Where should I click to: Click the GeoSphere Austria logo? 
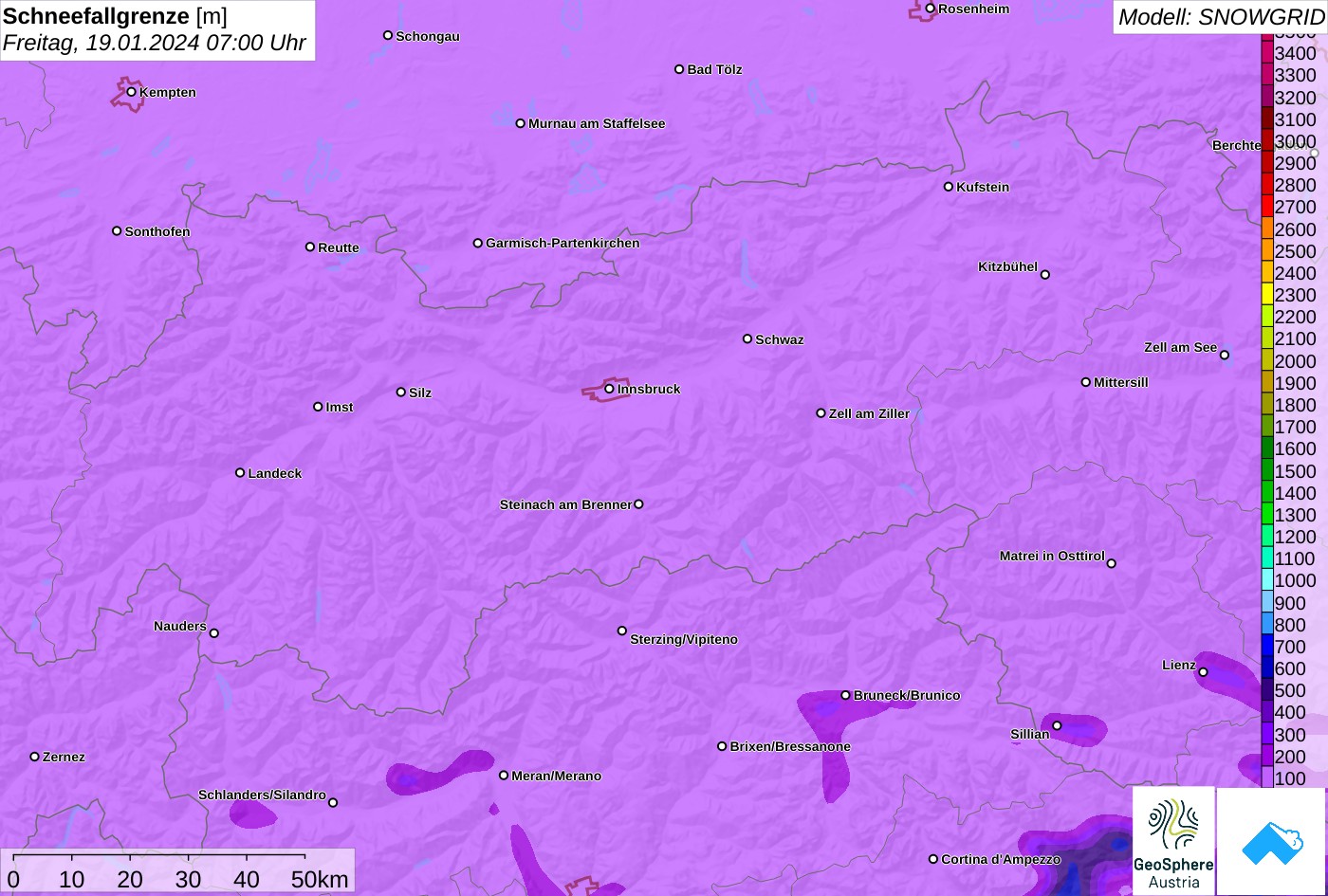point(1173,841)
